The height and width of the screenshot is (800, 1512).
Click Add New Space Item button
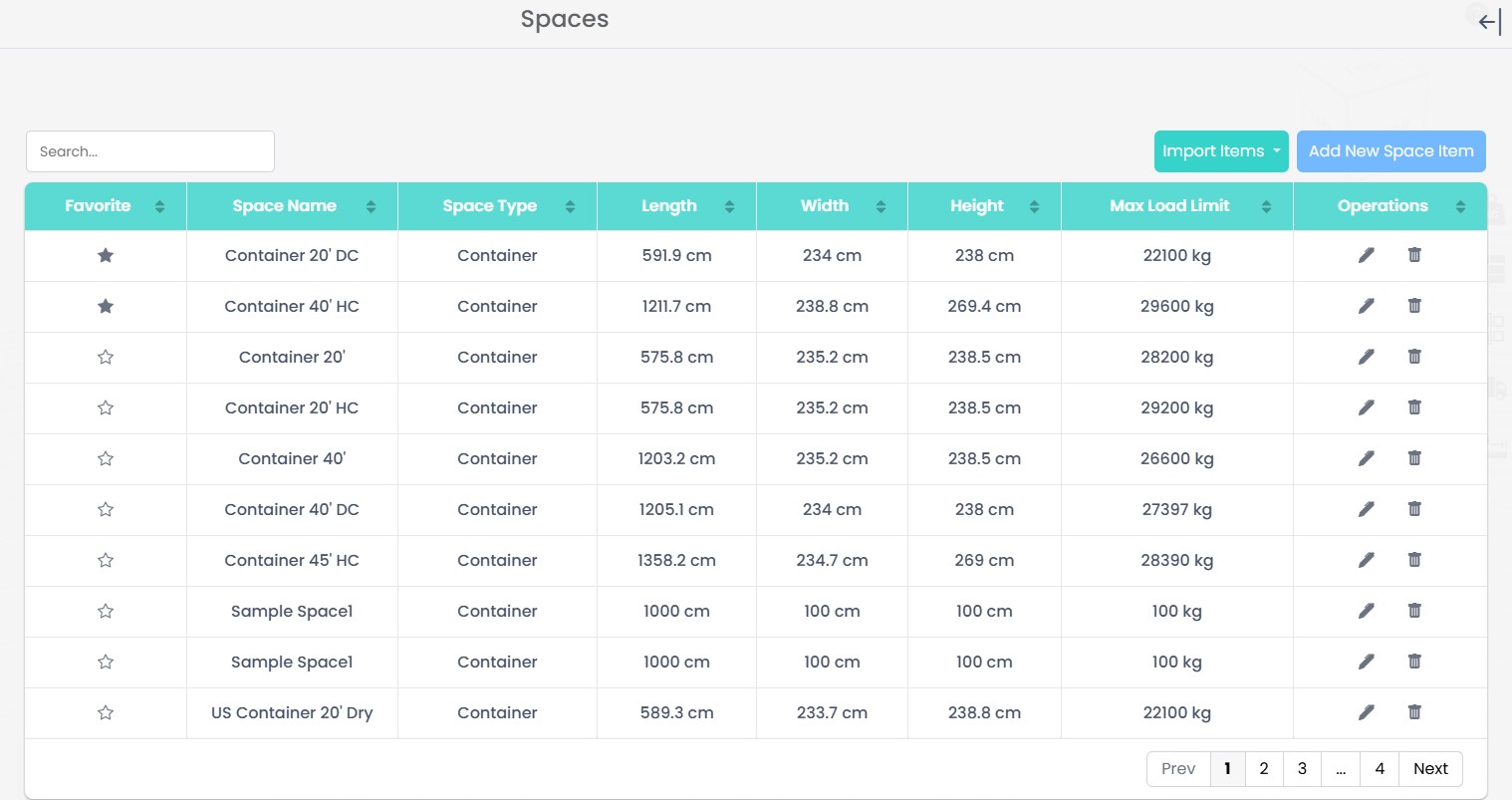pos(1390,151)
